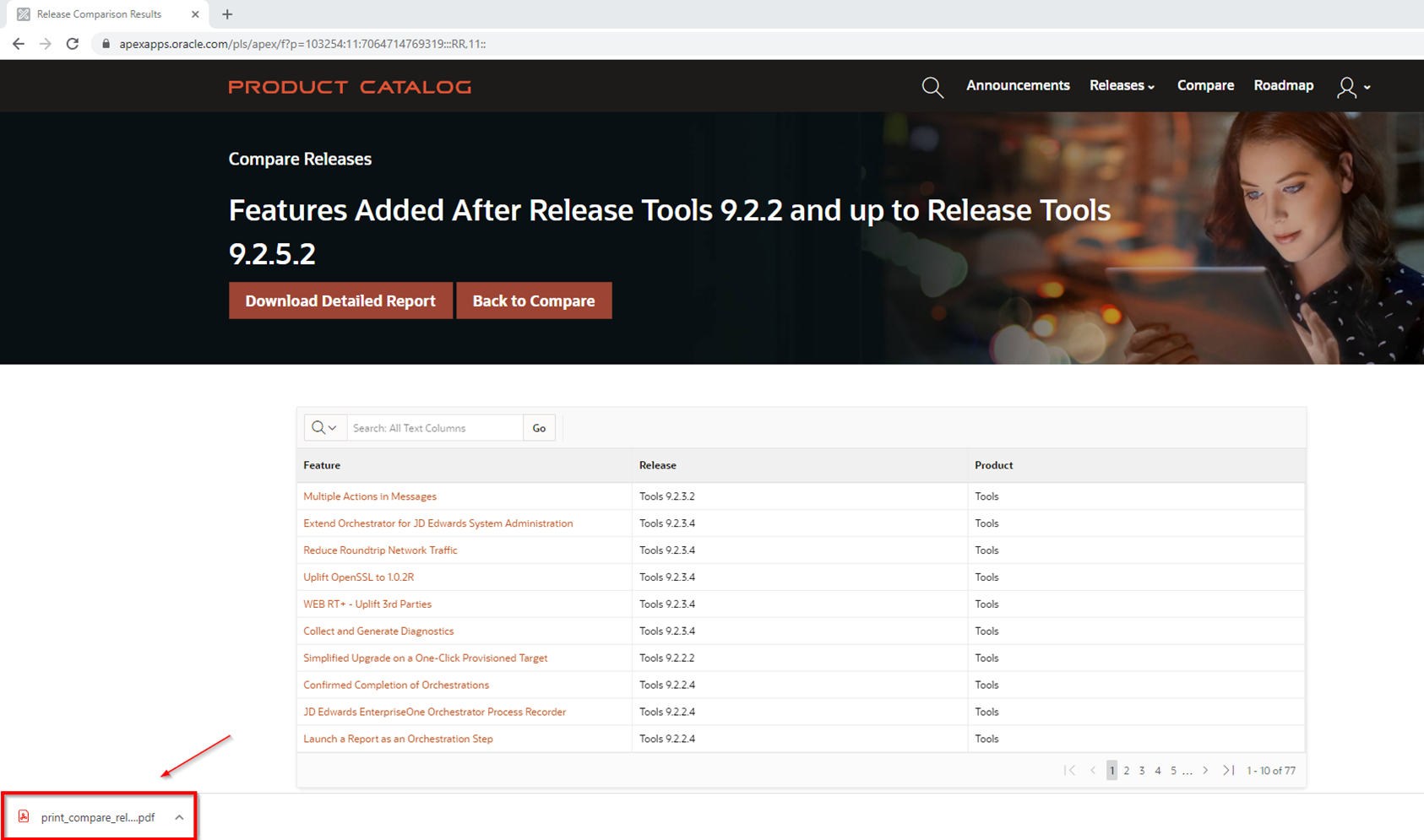Click the header search magnifier icon
This screenshot has height=840, width=1424.
[x=932, y=87]
